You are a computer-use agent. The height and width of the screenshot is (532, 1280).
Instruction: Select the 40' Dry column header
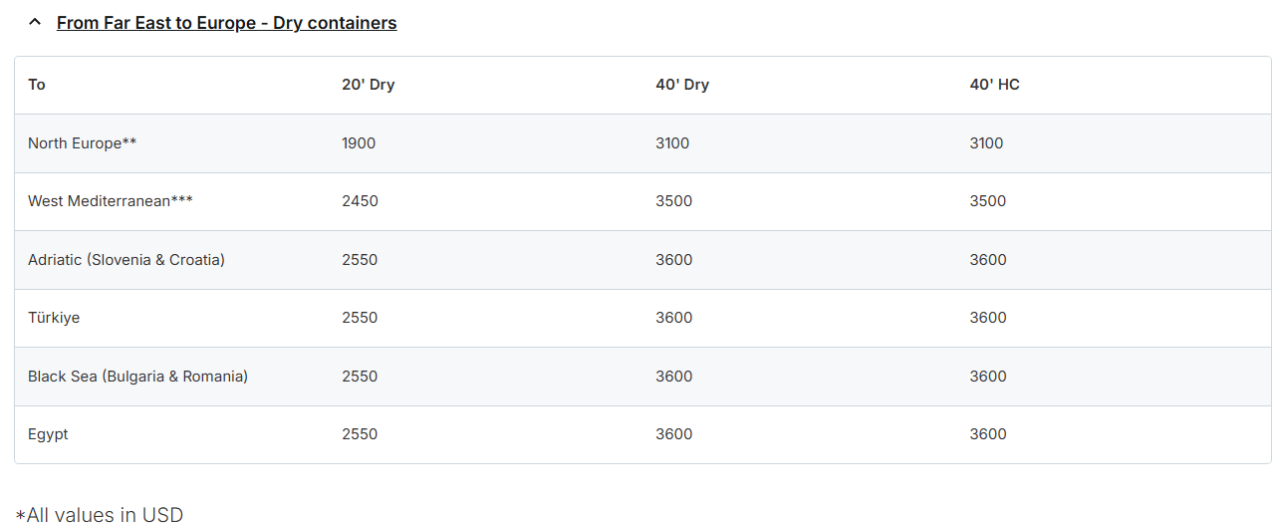[682, 85]
